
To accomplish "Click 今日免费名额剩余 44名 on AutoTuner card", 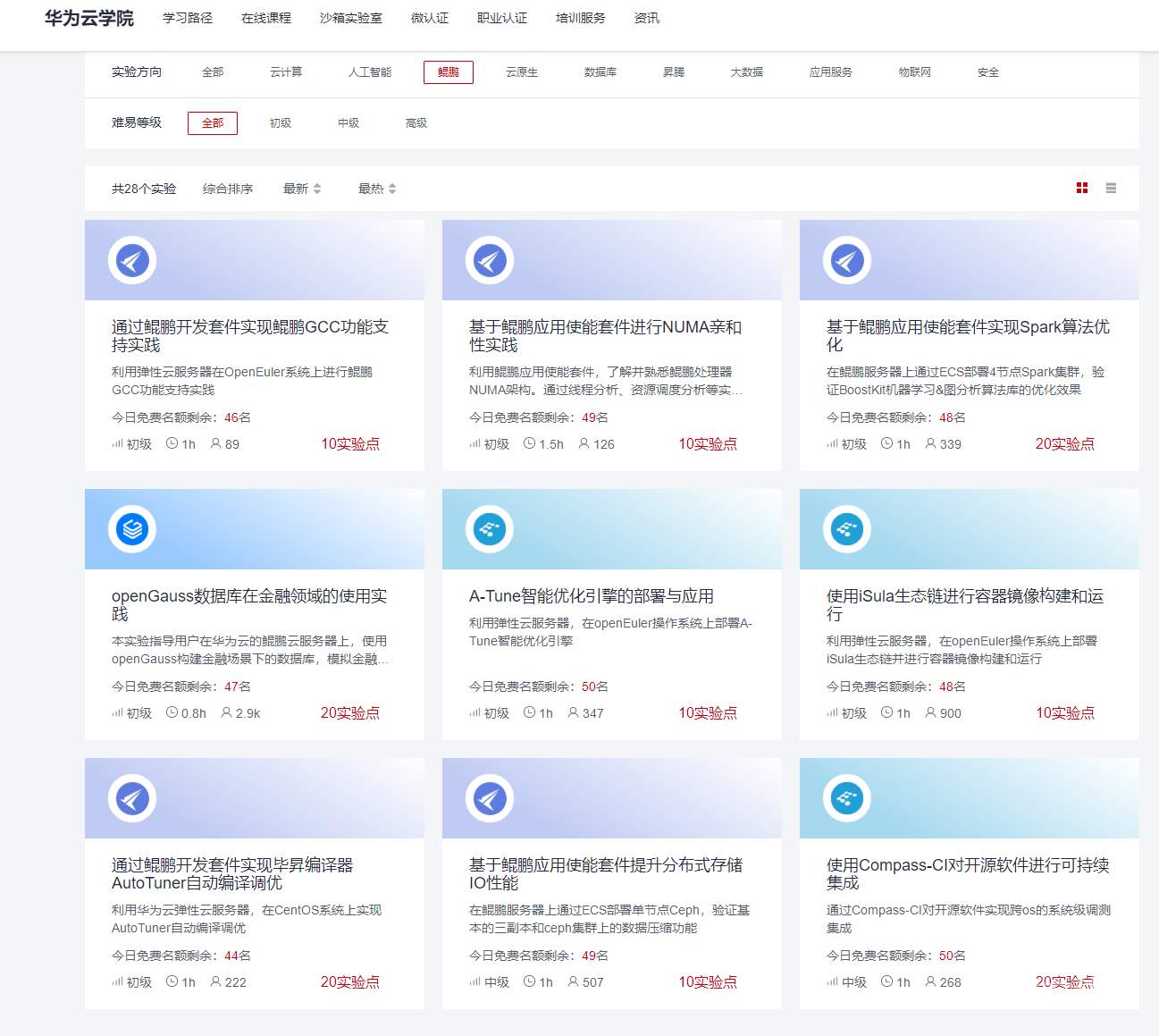I will (181, 956).
